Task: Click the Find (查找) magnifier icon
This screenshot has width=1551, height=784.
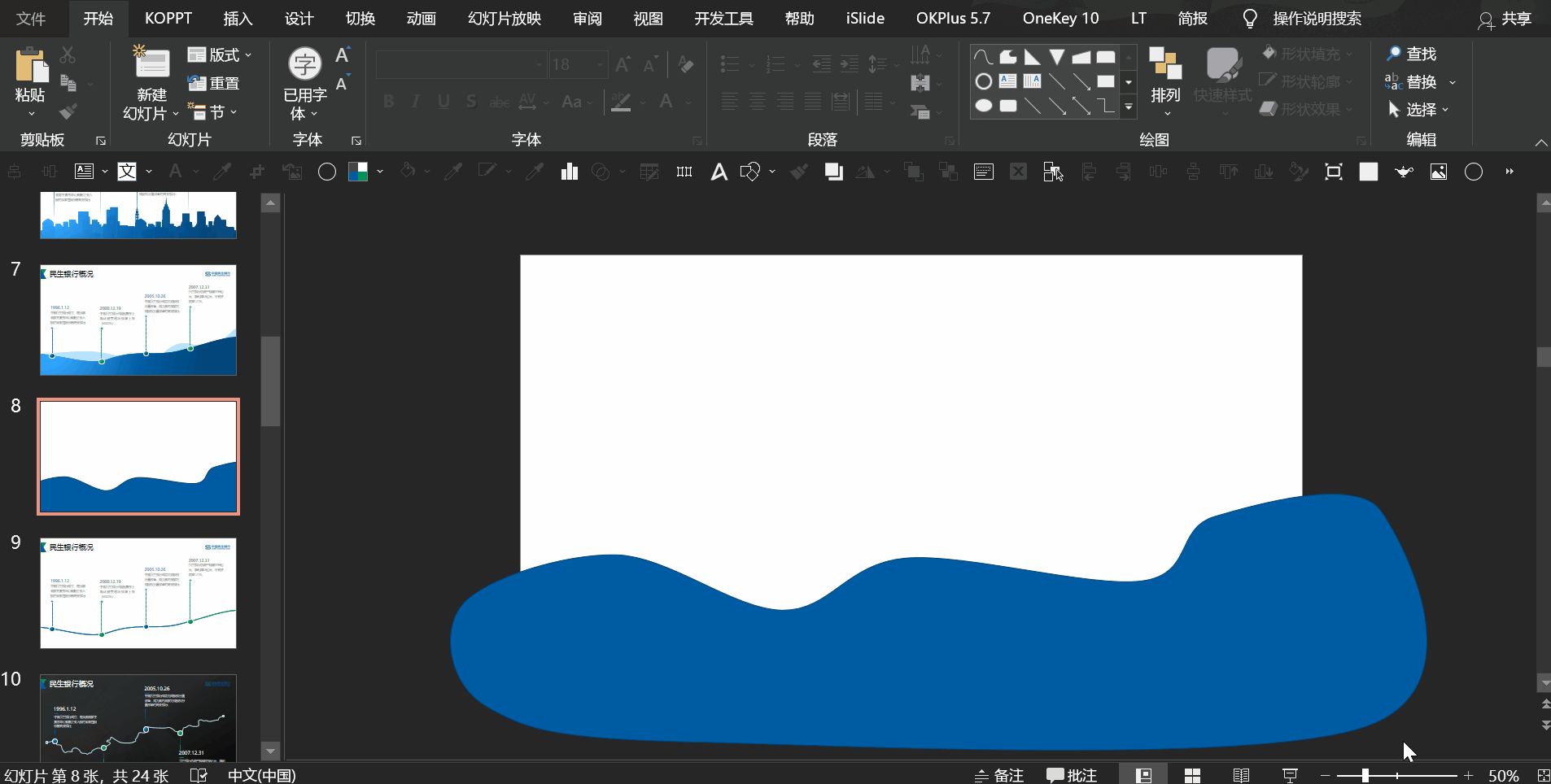Action: coord(1394,54)
